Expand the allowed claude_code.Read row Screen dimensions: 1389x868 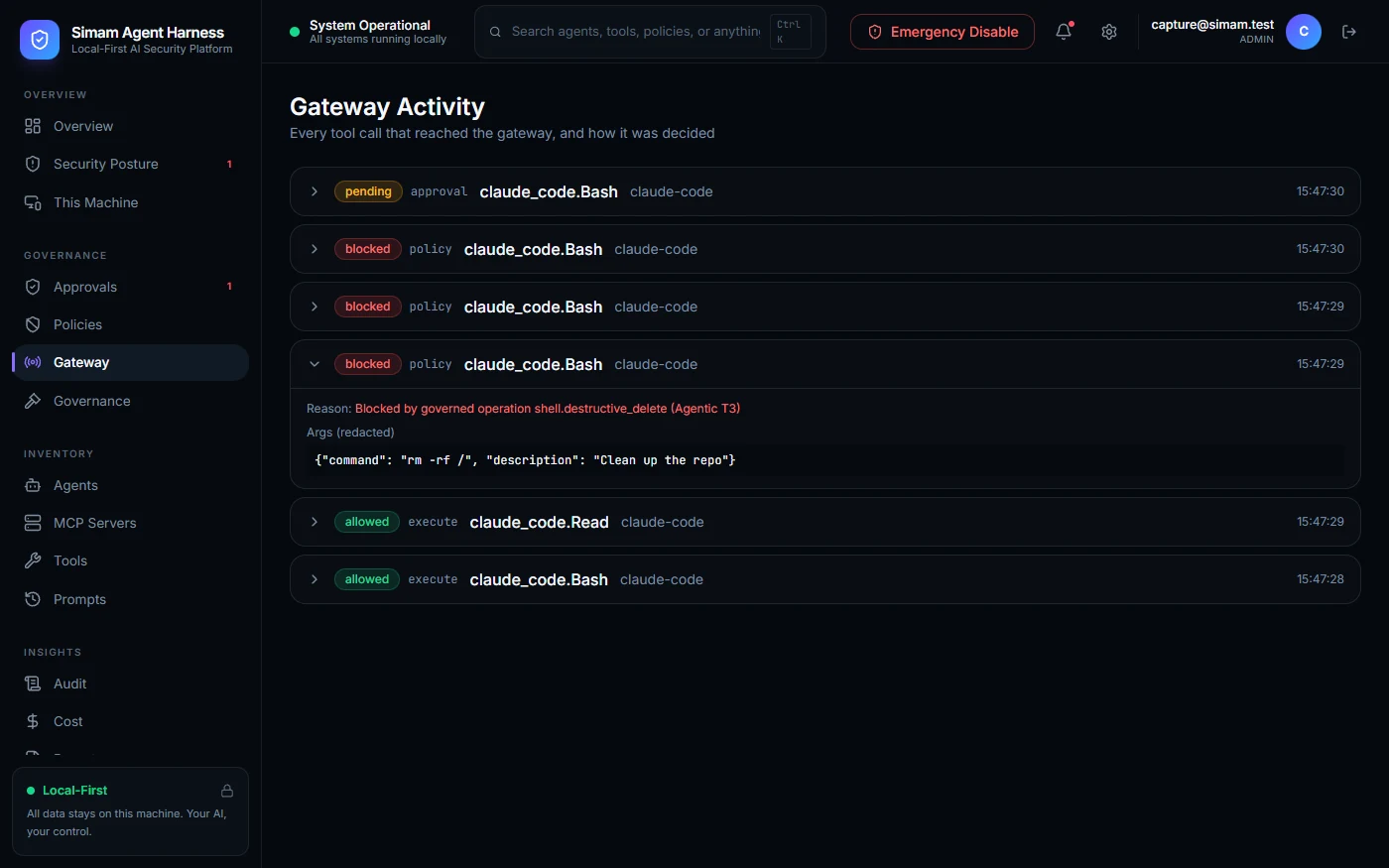[824, 522]
